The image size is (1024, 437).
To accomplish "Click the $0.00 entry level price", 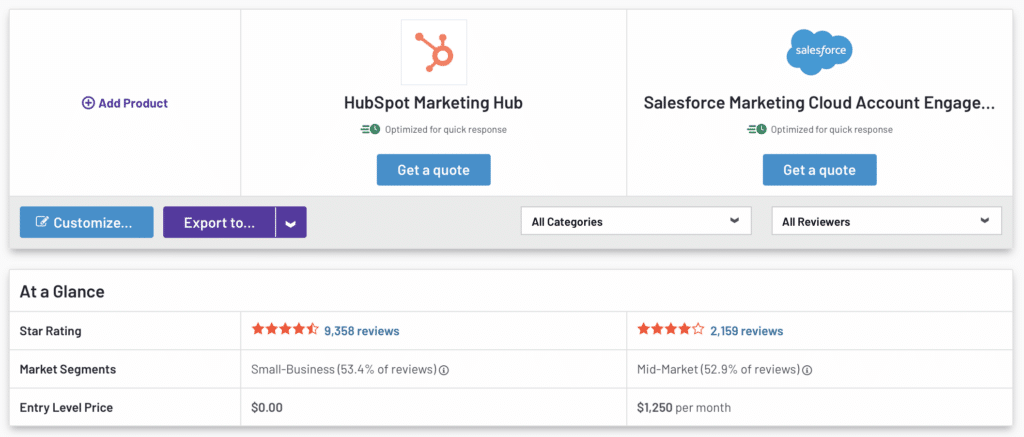I will click(267, 408).
